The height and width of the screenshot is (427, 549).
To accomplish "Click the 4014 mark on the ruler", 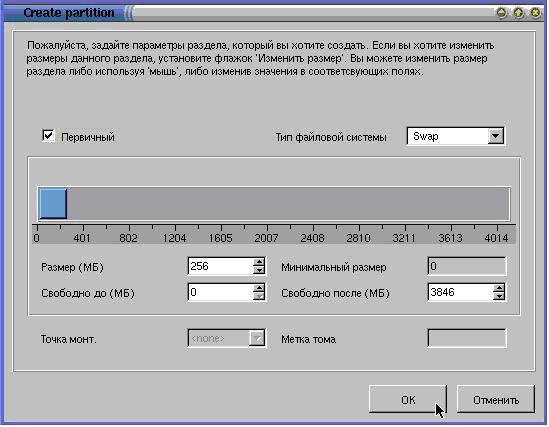I will [496, 238].
